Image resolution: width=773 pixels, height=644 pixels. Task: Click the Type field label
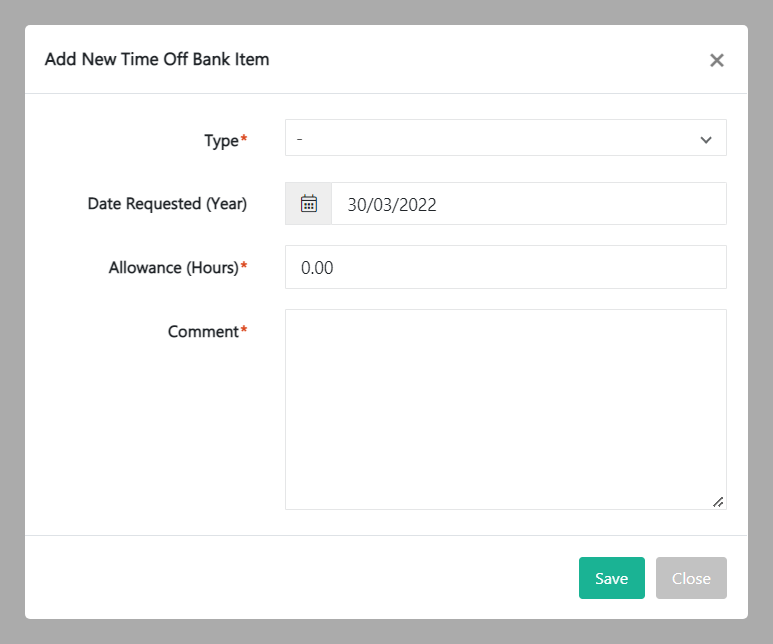point(221,141)
